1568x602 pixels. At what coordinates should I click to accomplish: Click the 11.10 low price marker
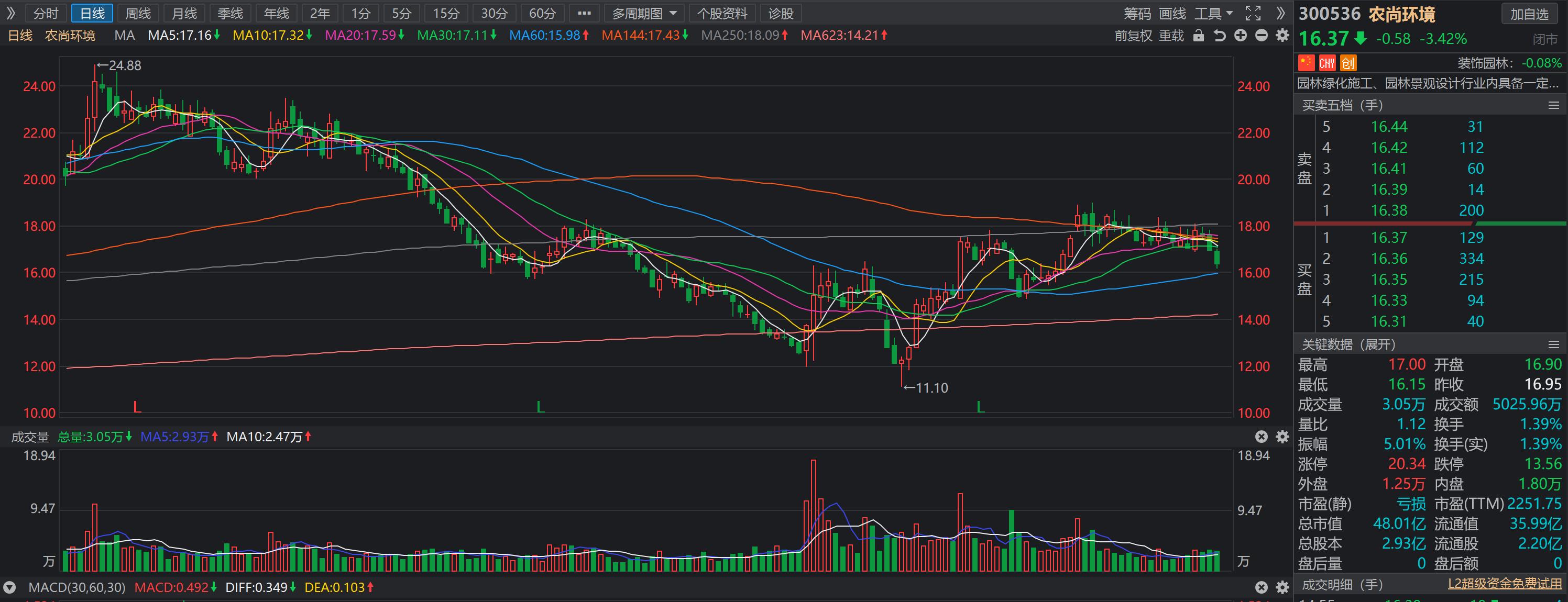[x=926, y=387]
